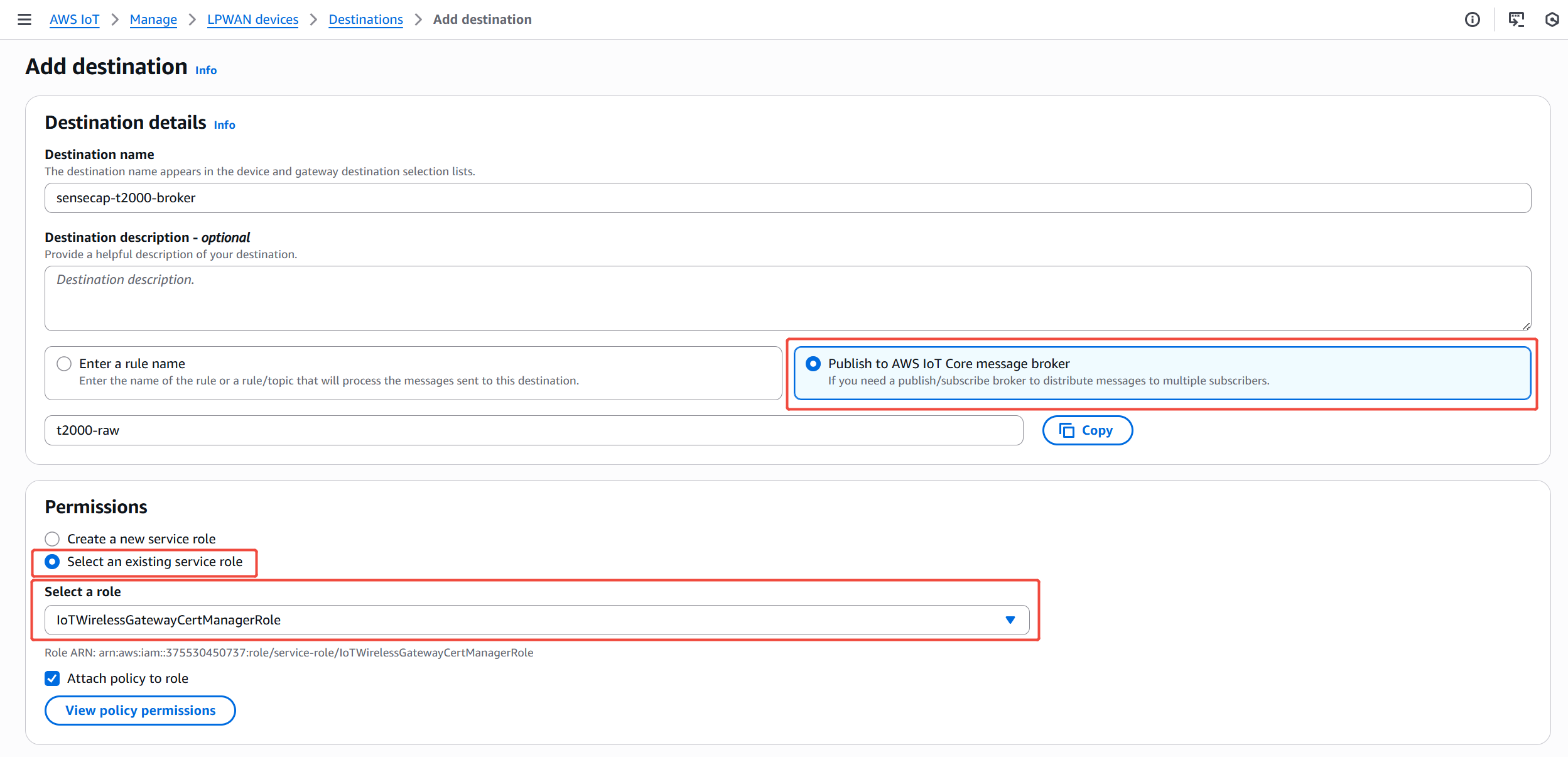
Task: Choose Select an existing service role
Action: 52,562
